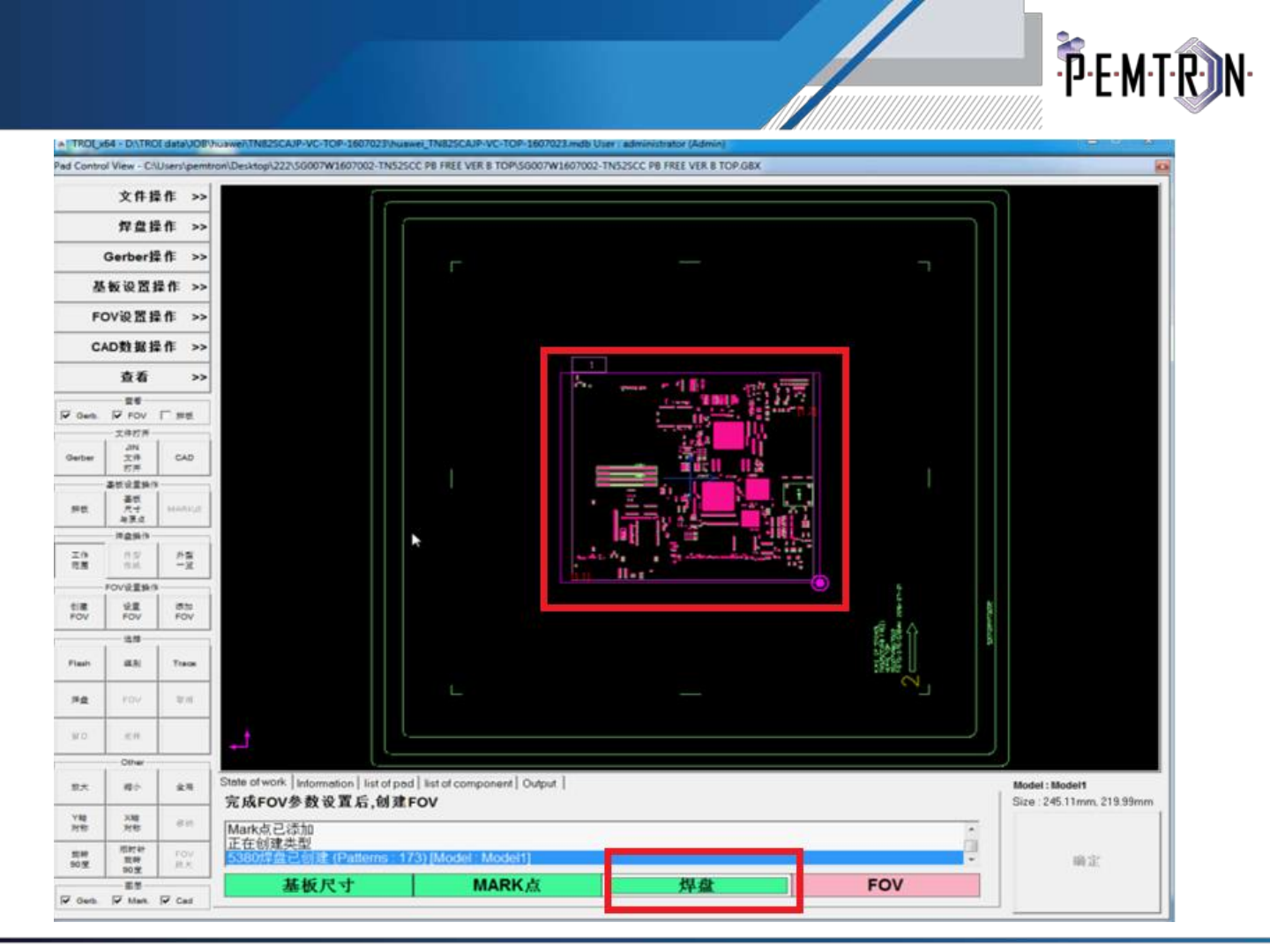Open the Information tab
This screenshot has height=952, width=1270.
pyautogui.click(x=325, y=783)
